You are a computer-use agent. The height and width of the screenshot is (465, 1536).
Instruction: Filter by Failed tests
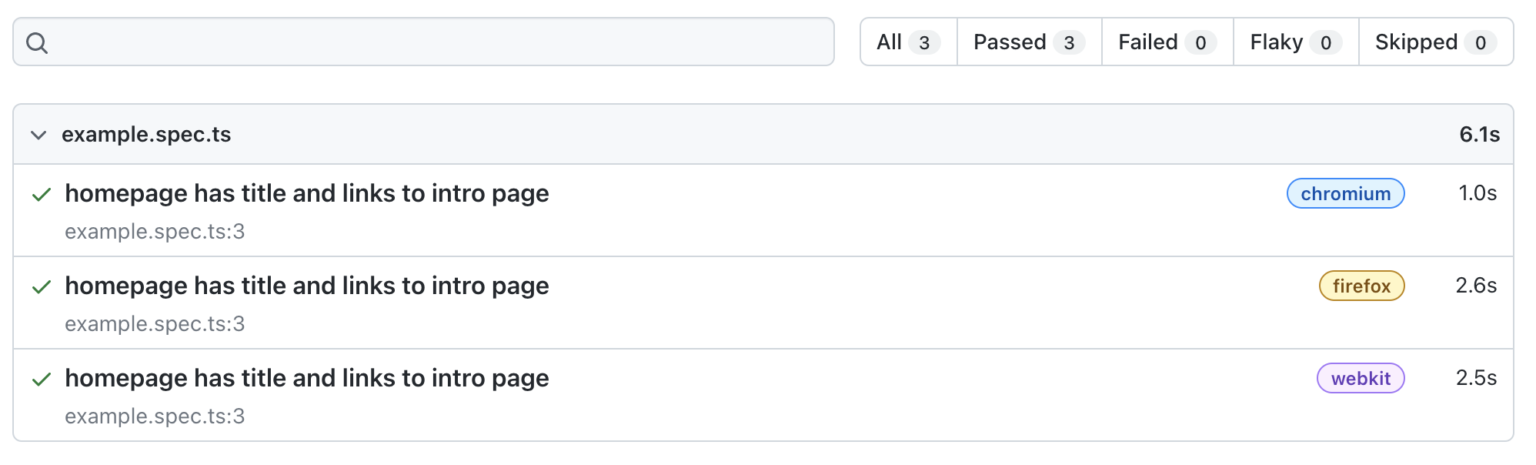point(1167,42)
